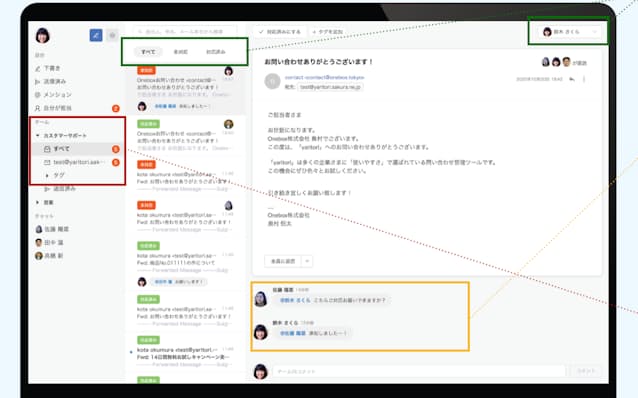
Task: Switch to the すべて filter tab
Action: pyautogui.click(x=148, y=52)
